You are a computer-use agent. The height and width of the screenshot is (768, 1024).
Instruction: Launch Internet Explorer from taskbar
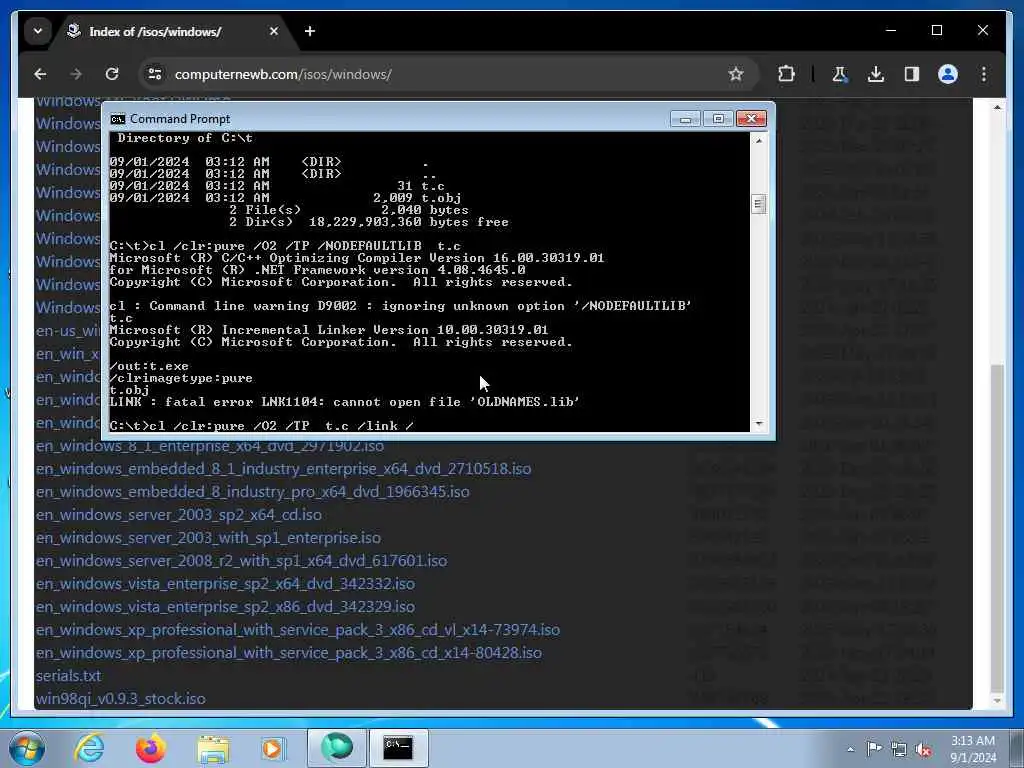tap(89, 748)
